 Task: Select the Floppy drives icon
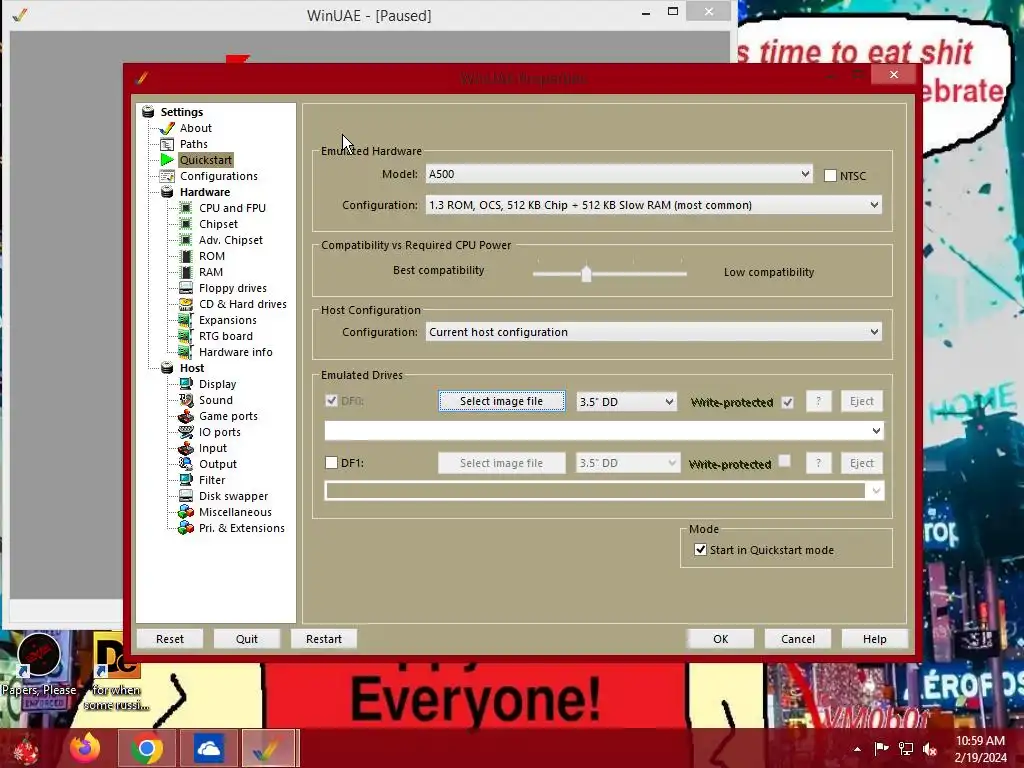(186, 288)
